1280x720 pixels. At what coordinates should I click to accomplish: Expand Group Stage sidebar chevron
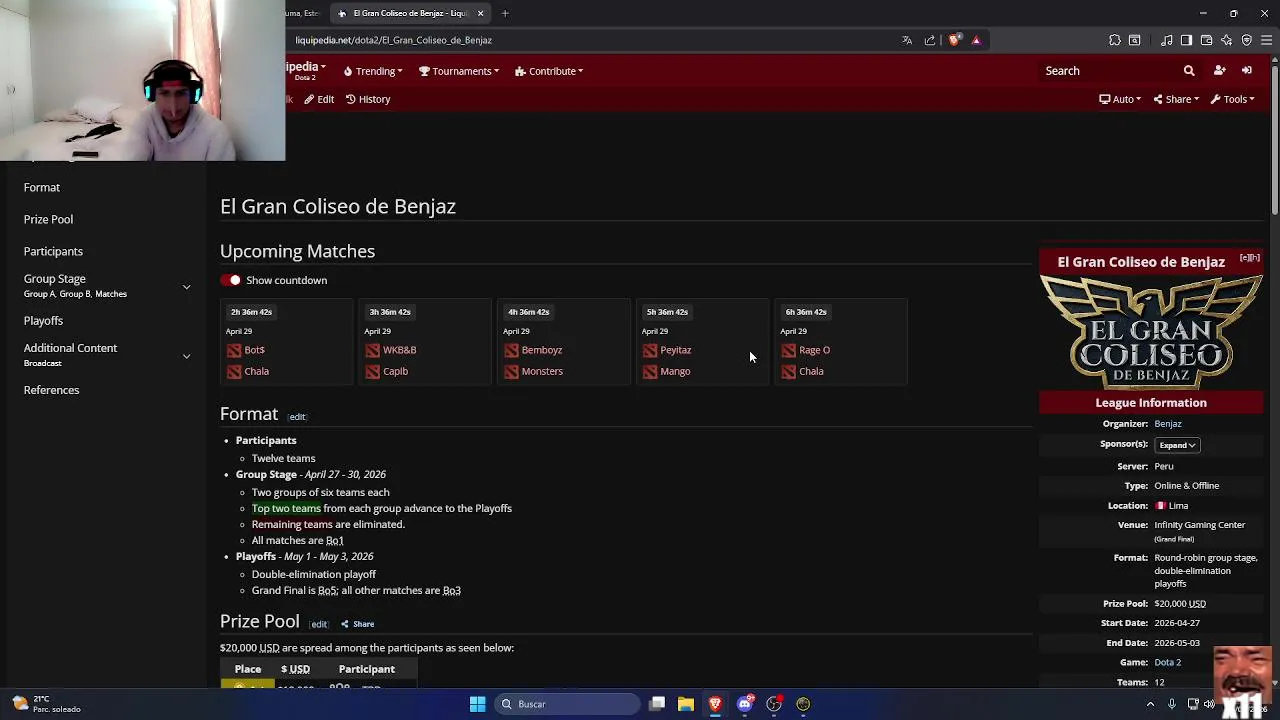click(186, 287)
